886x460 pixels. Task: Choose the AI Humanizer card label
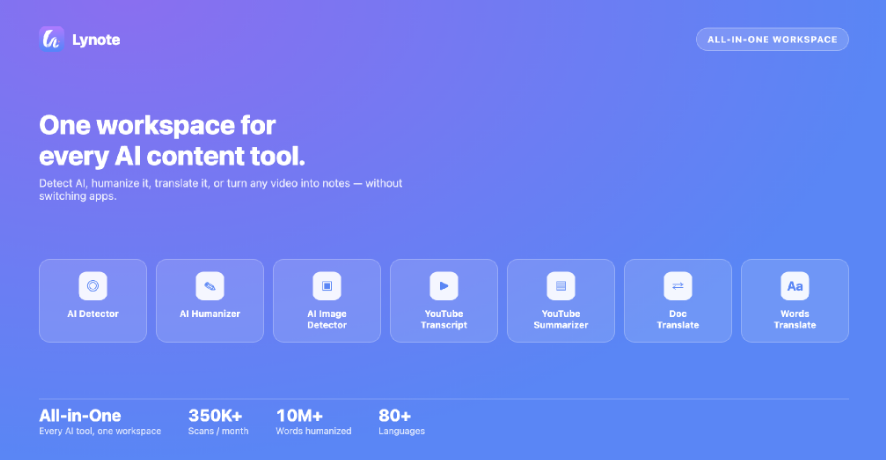click(210, 314)
